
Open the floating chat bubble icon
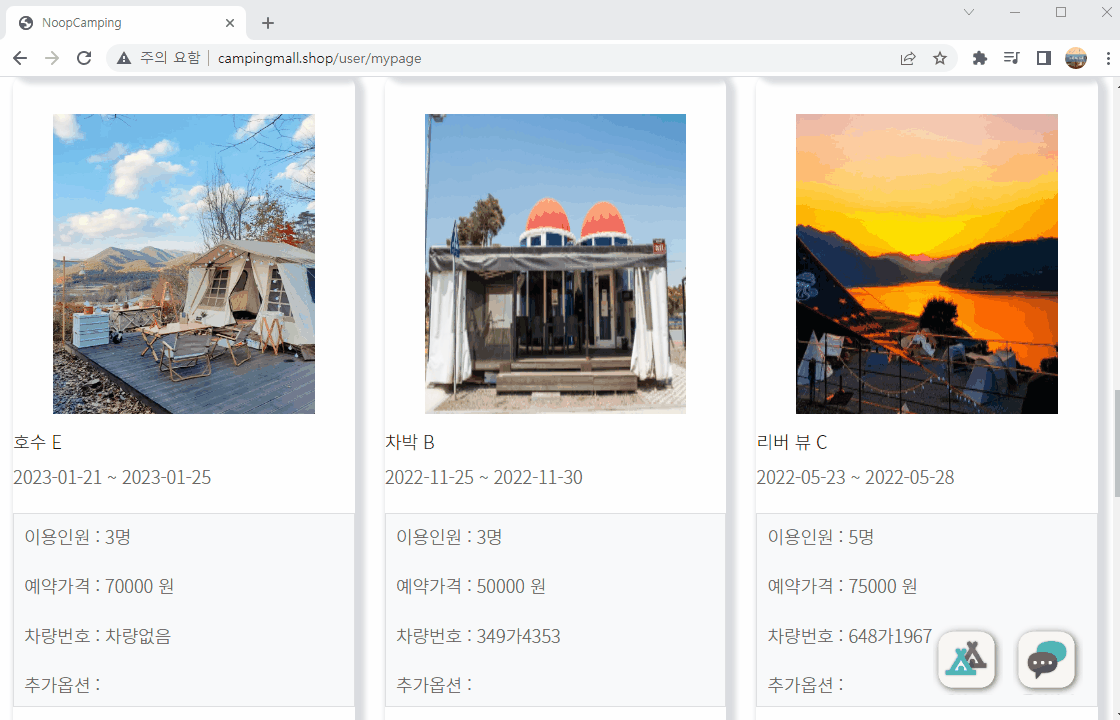1046,659
